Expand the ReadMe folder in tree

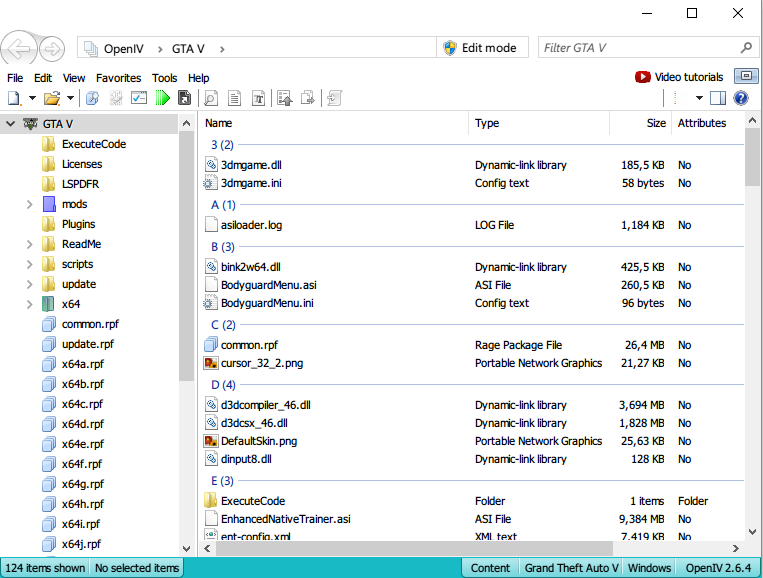[29, 244]
